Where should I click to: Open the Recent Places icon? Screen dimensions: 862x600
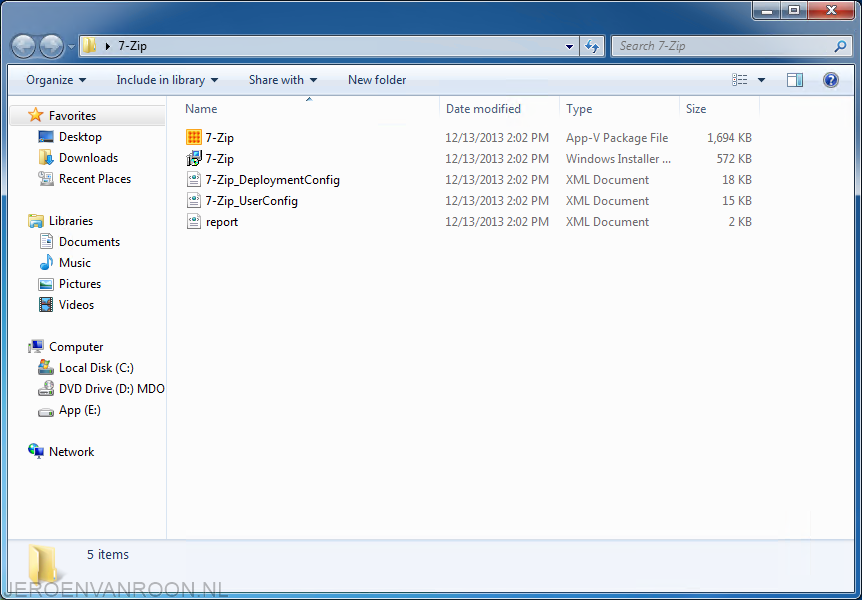coord(46,179)
